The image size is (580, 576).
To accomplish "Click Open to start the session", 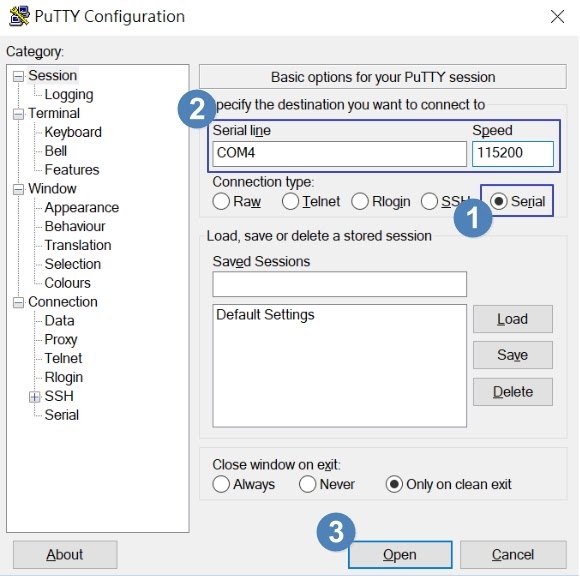I will click(x=400, y=555).
